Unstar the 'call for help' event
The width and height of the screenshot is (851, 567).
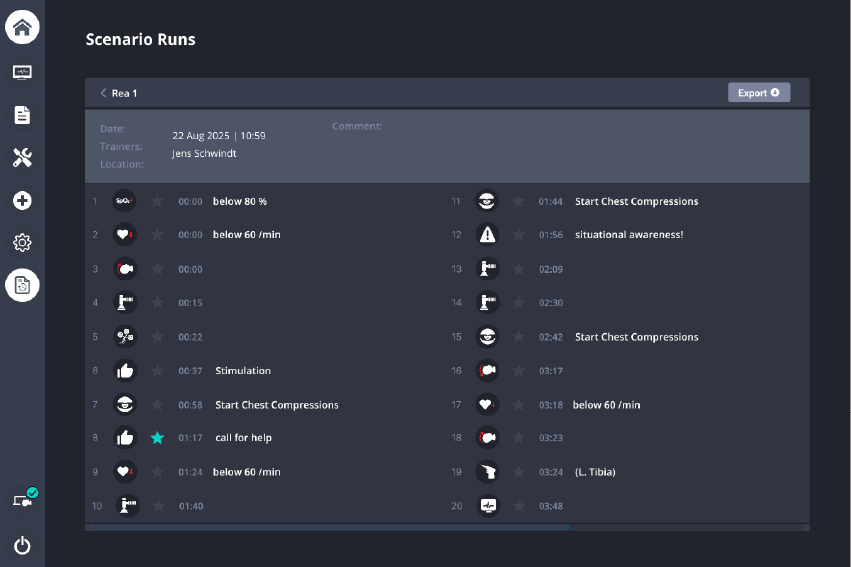(157, 438)
